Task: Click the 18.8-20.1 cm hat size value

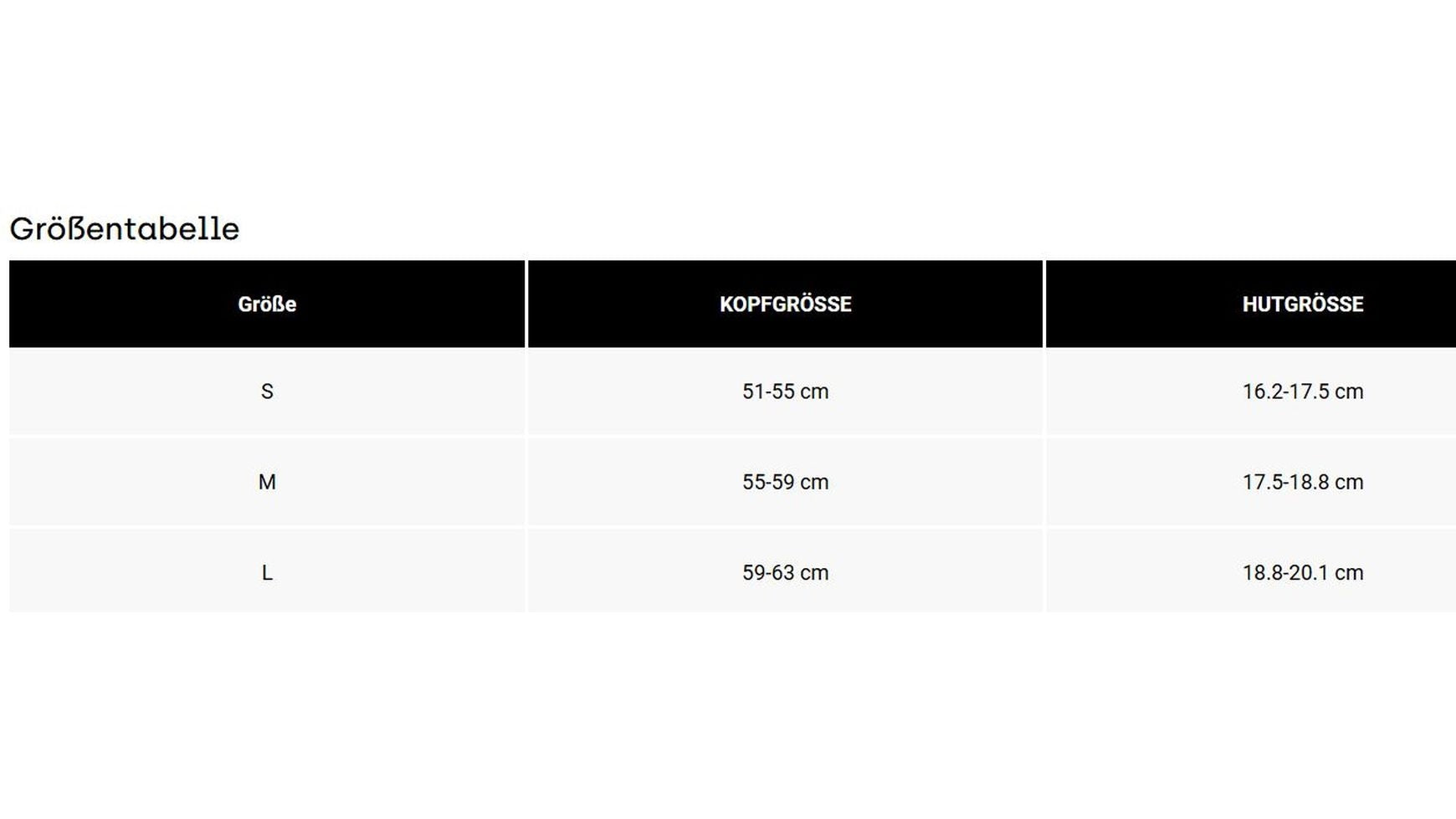Action: pyautogui.click(x=1302, y=573)
